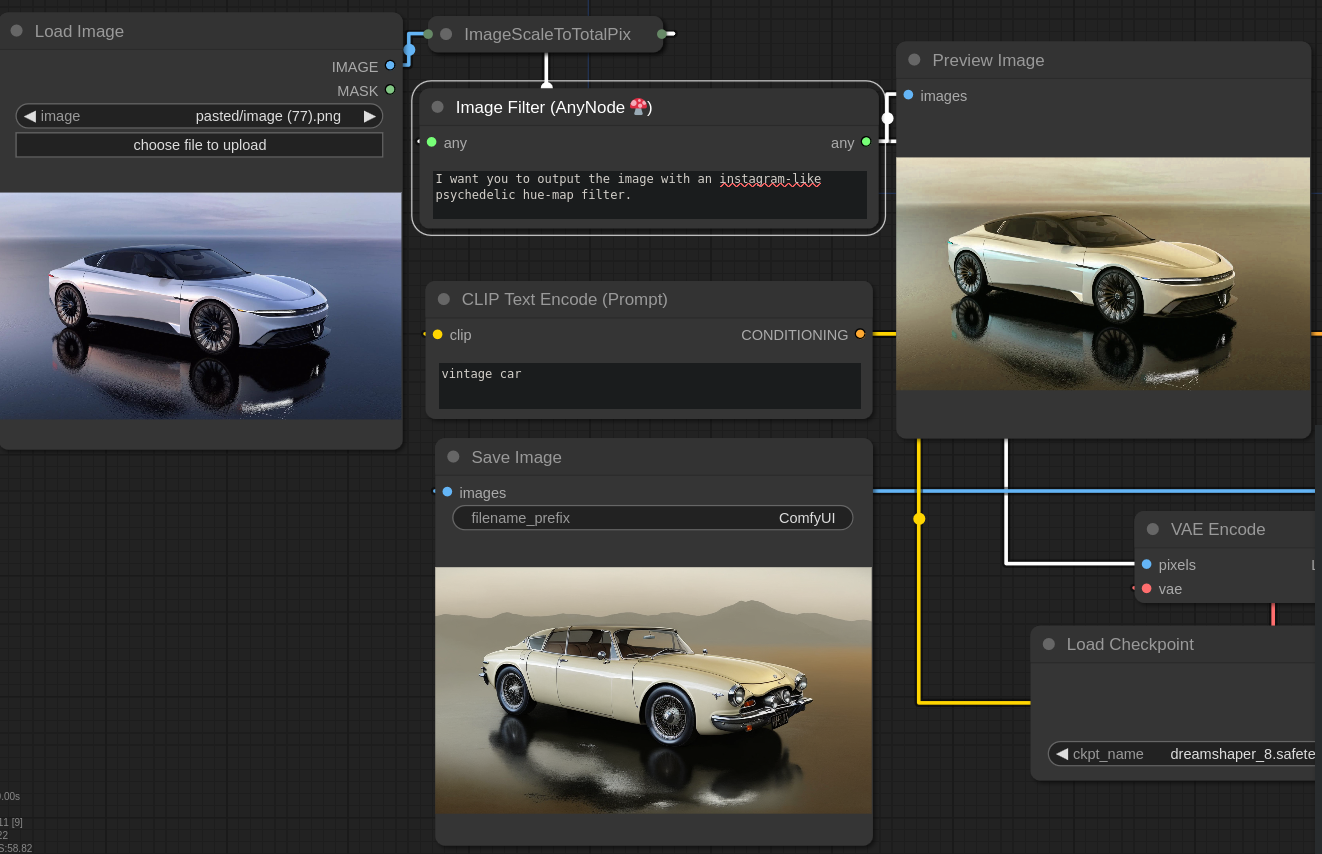This screenshot has width=1322, height=854.
Task: Click the CONDITIONING output socket
Action: tap(860, 334)
